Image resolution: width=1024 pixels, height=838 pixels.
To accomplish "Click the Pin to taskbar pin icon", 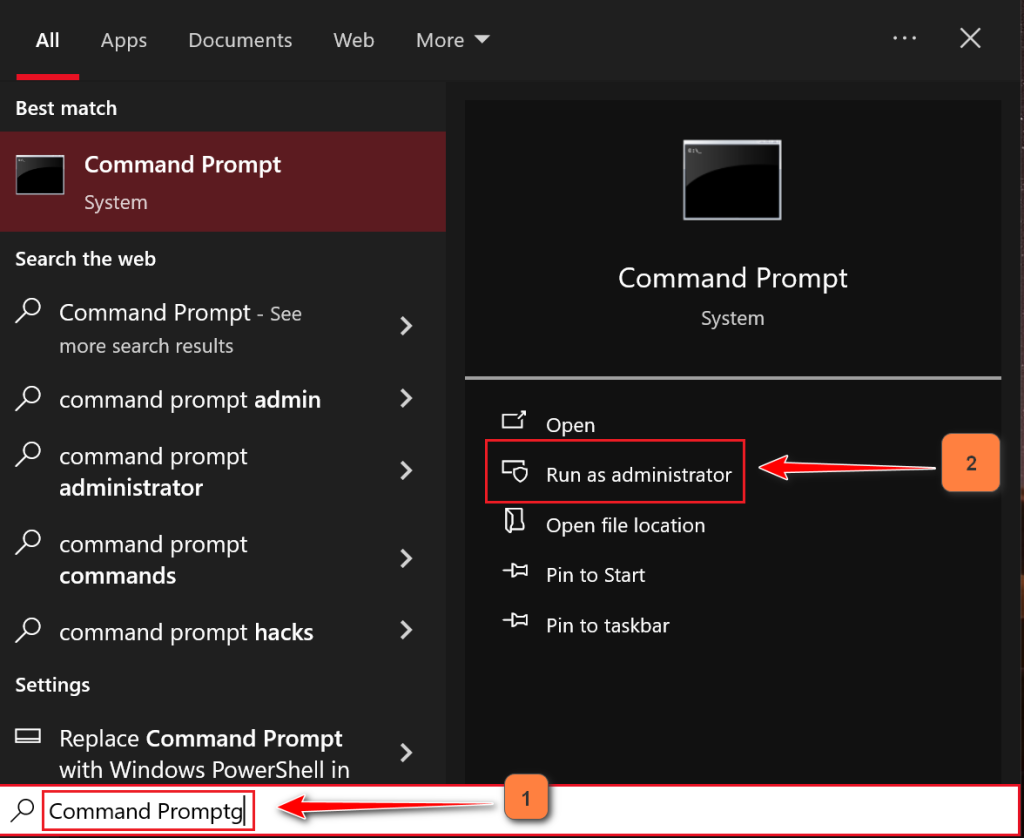I will [514, 623].
